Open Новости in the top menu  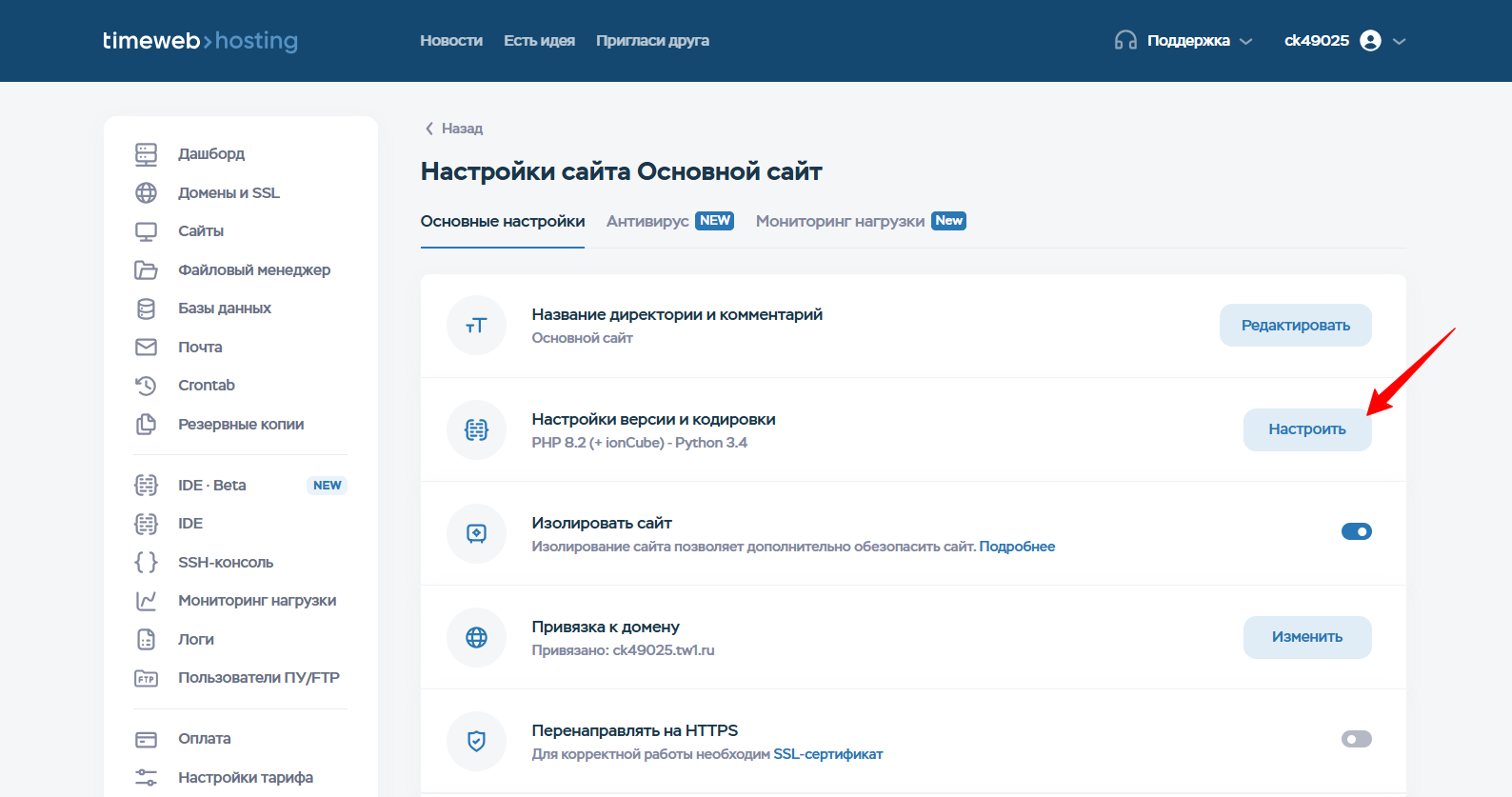tap(451, 41)
